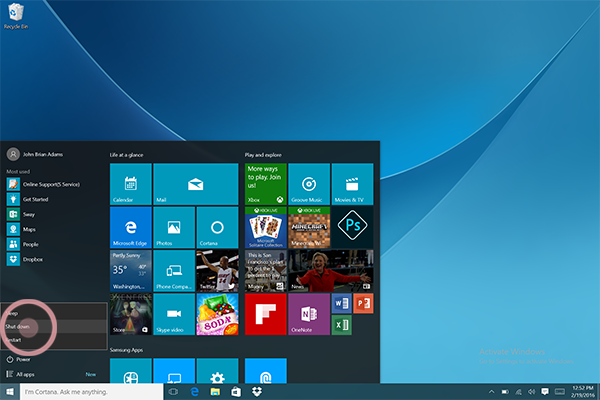
Task: Click the volume icon in system tray
Action: click(x=532, y=392)
